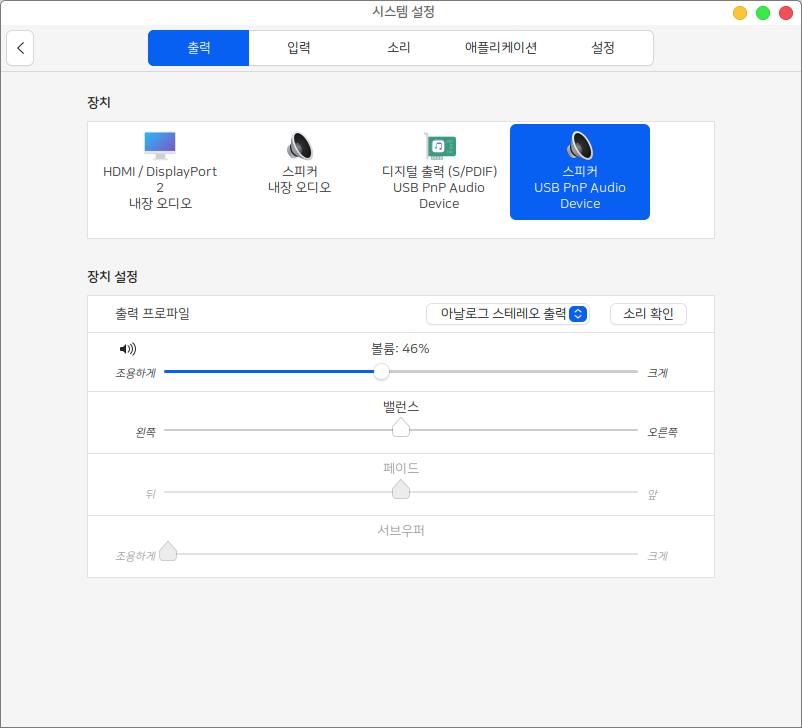Go back using the left arrow button

20,48
